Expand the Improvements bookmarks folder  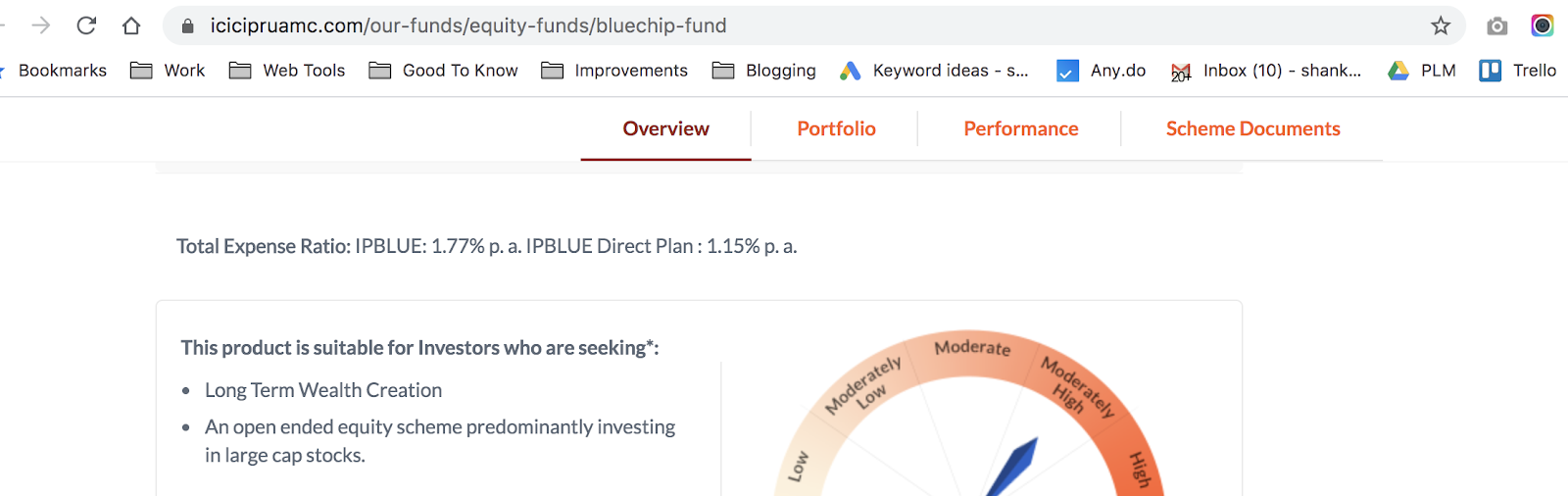tap(614, 71)
